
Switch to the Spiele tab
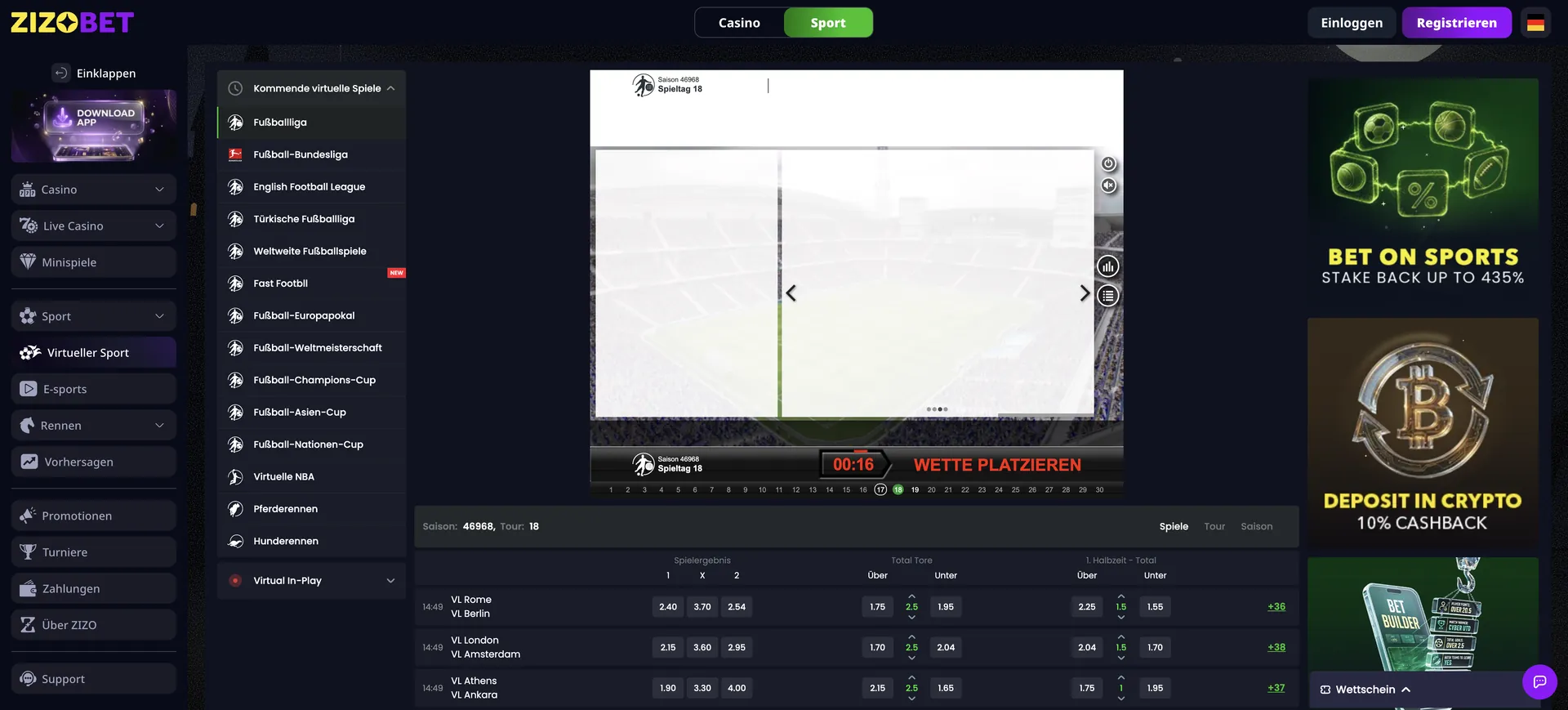[x=1174, y=526]
